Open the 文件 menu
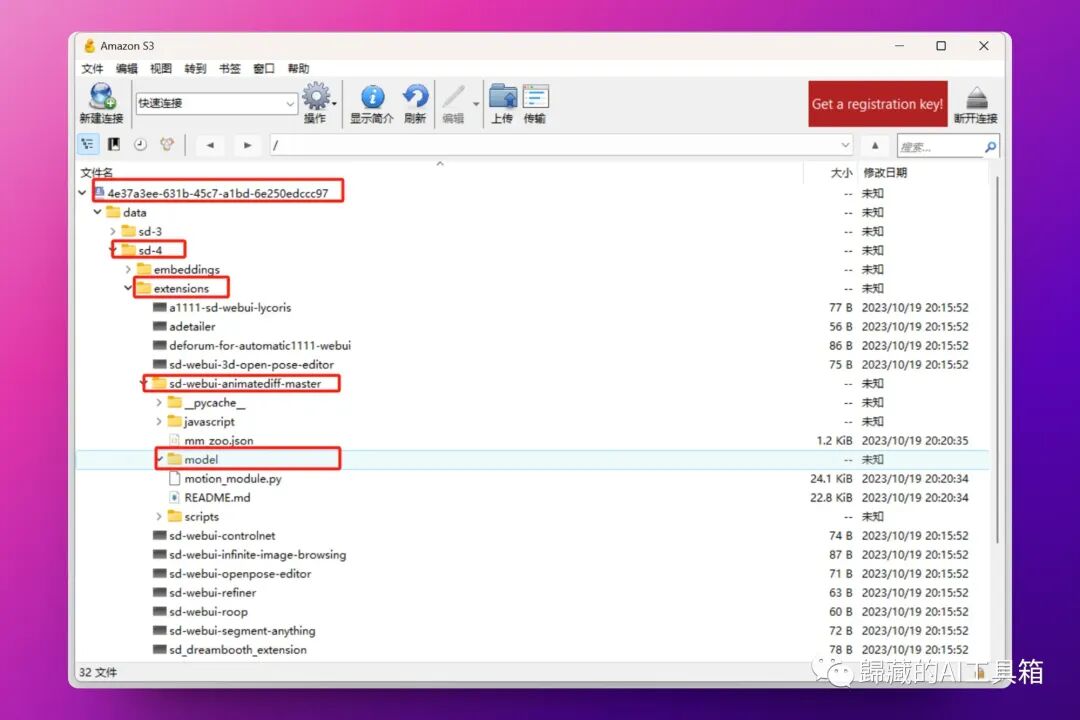The image size is (1080, 720). pyautogui.click(x=92, y=68)
